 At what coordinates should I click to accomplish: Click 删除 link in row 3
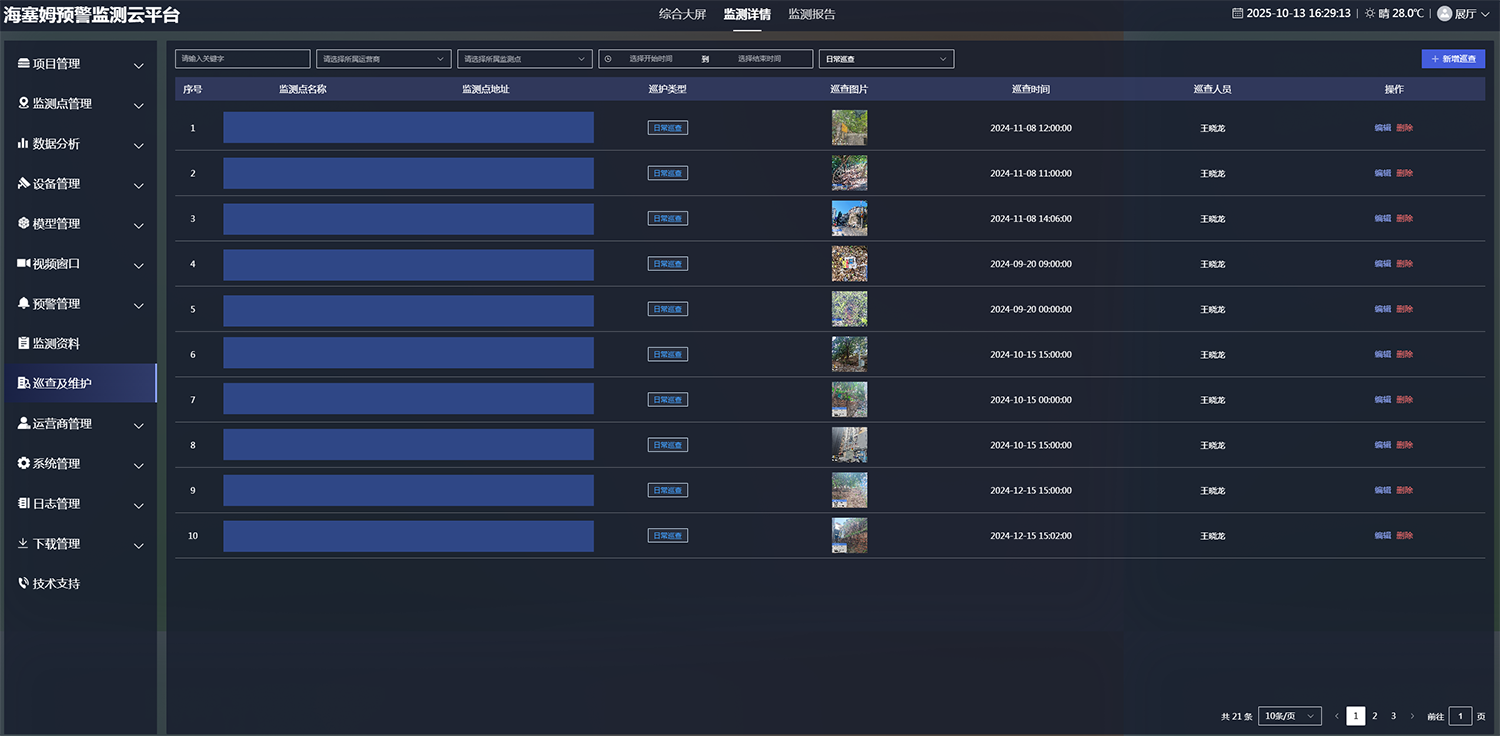pyautogui.click(x=1405, y=219)
